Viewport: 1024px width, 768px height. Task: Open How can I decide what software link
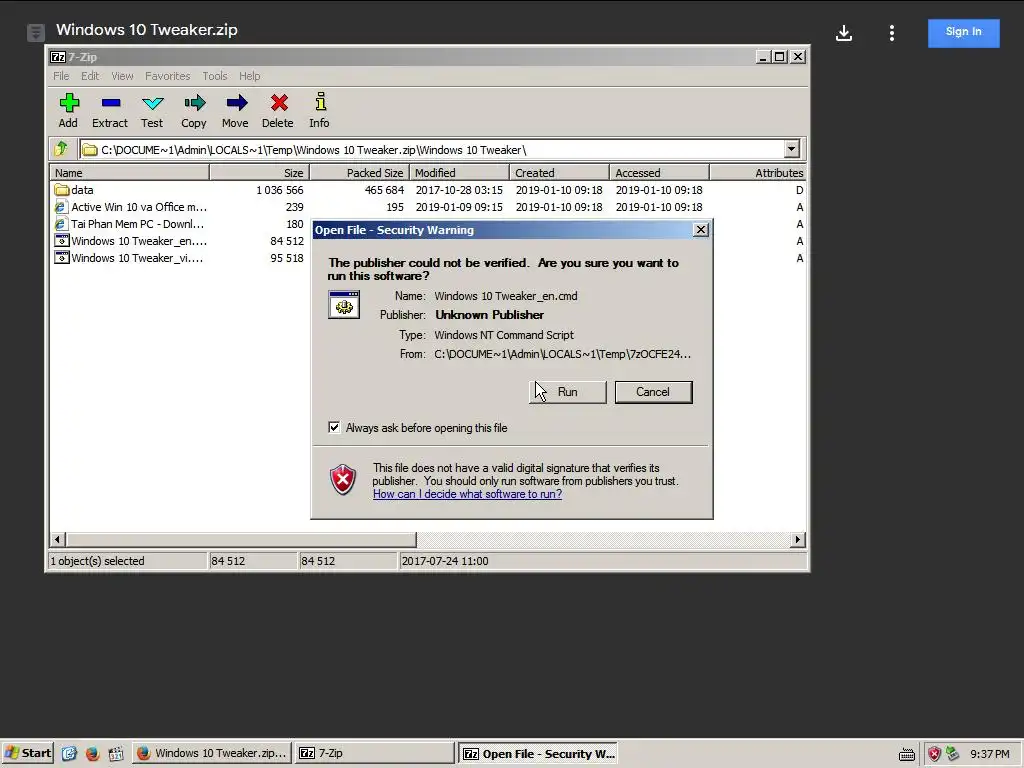coord(467,494)
